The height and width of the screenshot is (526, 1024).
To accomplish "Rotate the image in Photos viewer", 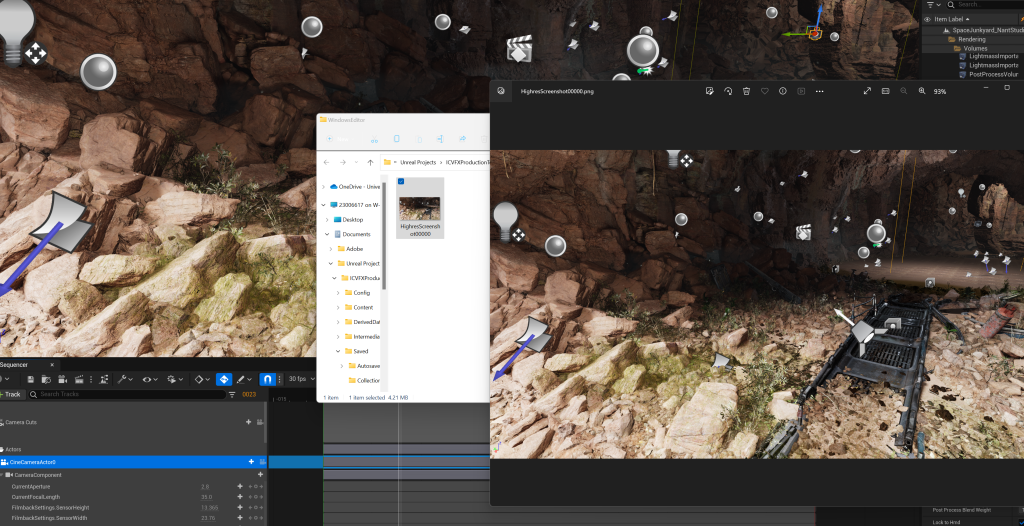I will click(728, 91).
